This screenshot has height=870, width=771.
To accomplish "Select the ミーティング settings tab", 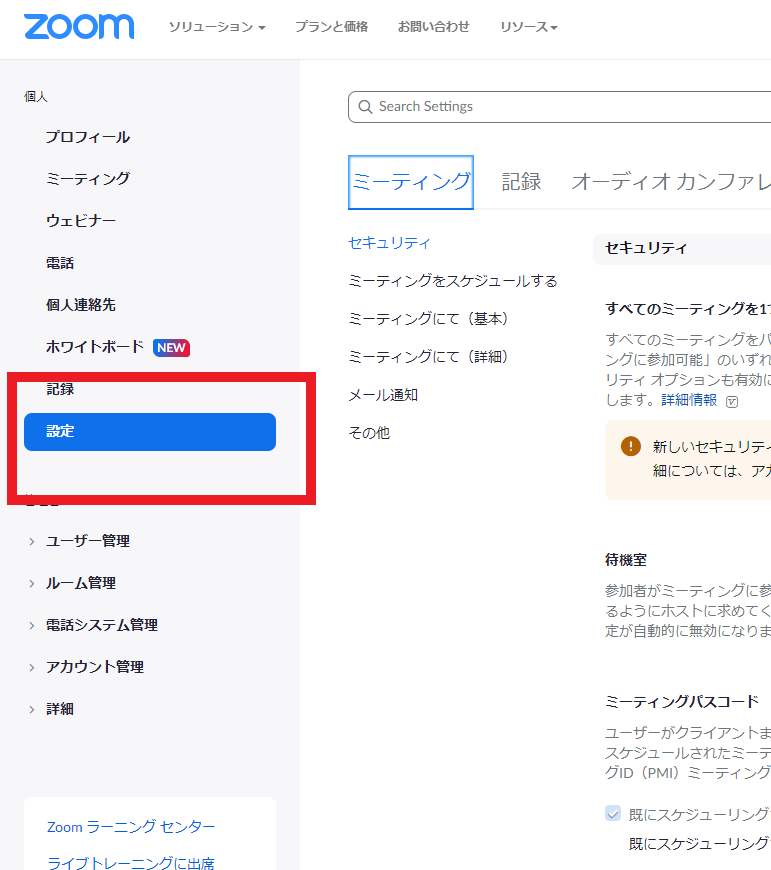I will 410,181.
